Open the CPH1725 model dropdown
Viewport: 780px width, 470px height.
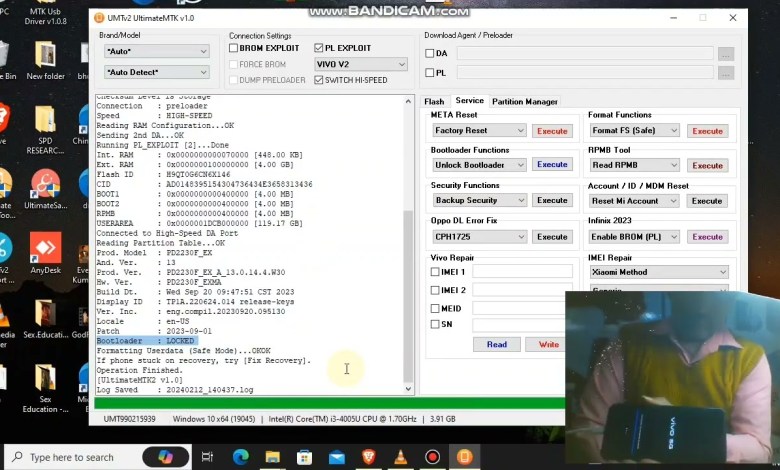coord(478,237)
